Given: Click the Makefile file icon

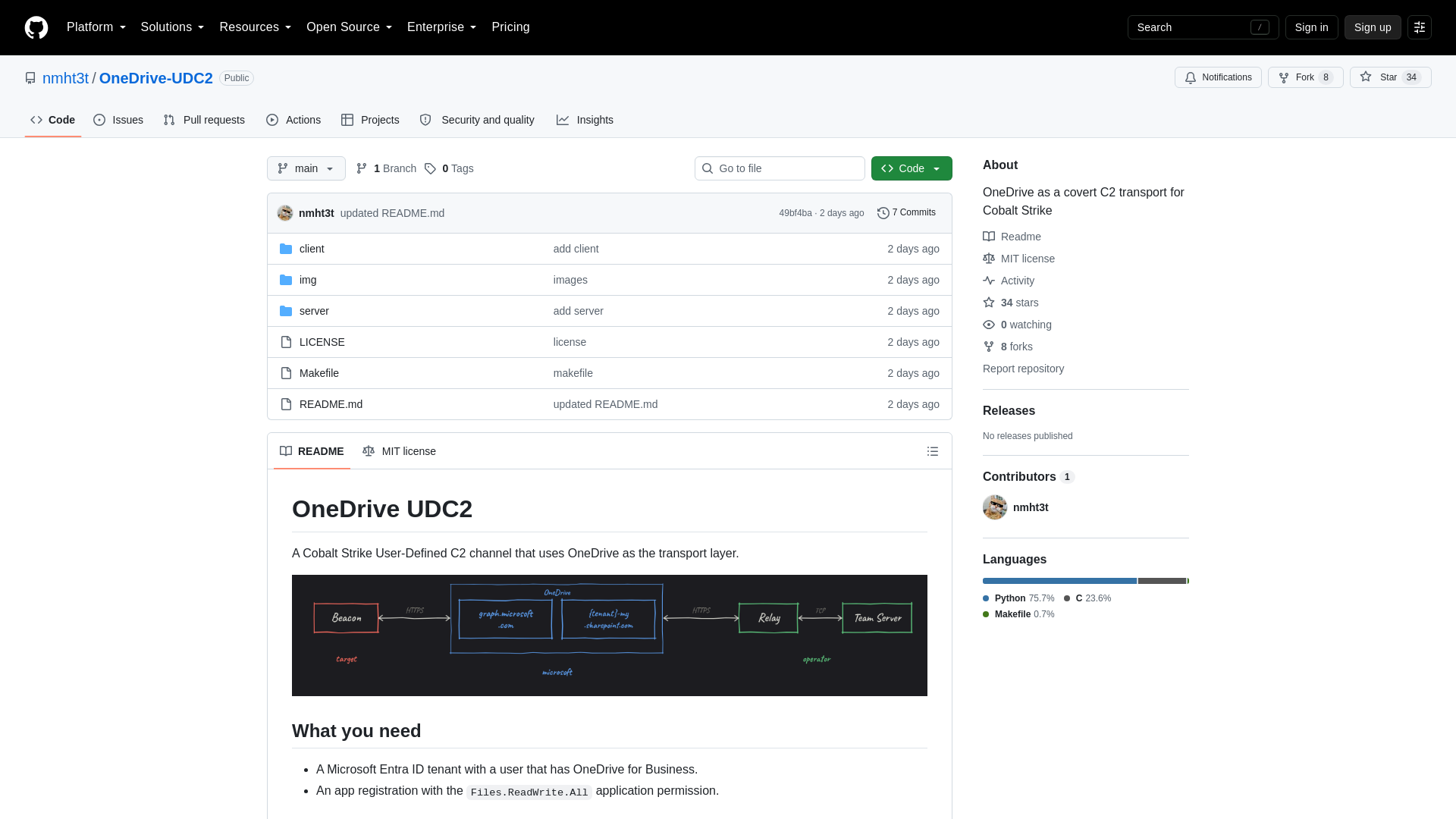Looking at the screenshot, I should [x=286, y=373].
